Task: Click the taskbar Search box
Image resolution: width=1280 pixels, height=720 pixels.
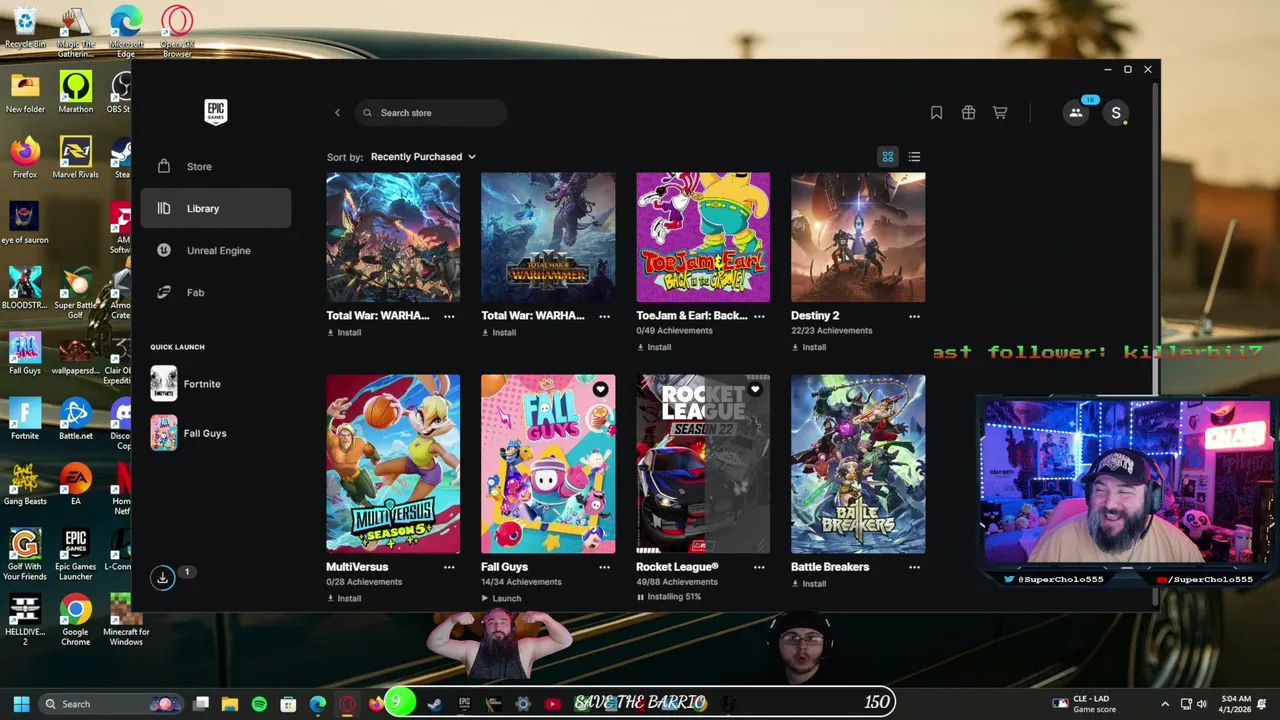Action: click(110, 704)
